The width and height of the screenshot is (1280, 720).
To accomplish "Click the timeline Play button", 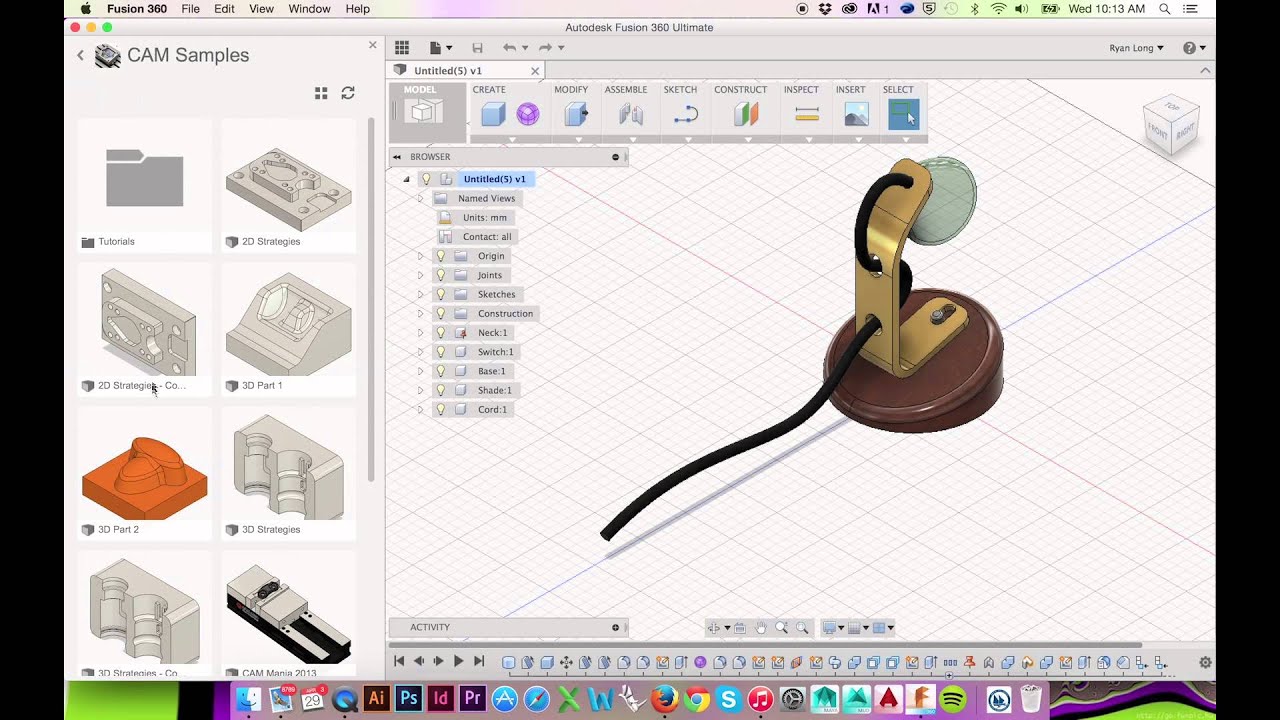I will tap(458, 661).
